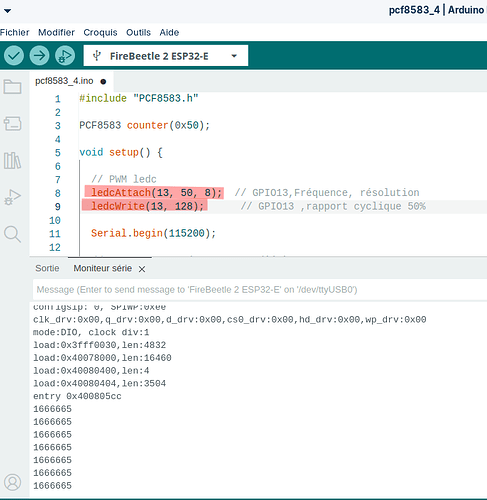Open the Modifier menu
Image resolution: width=487 pixels, height=500 pixels.
click(x=56, y=32)
